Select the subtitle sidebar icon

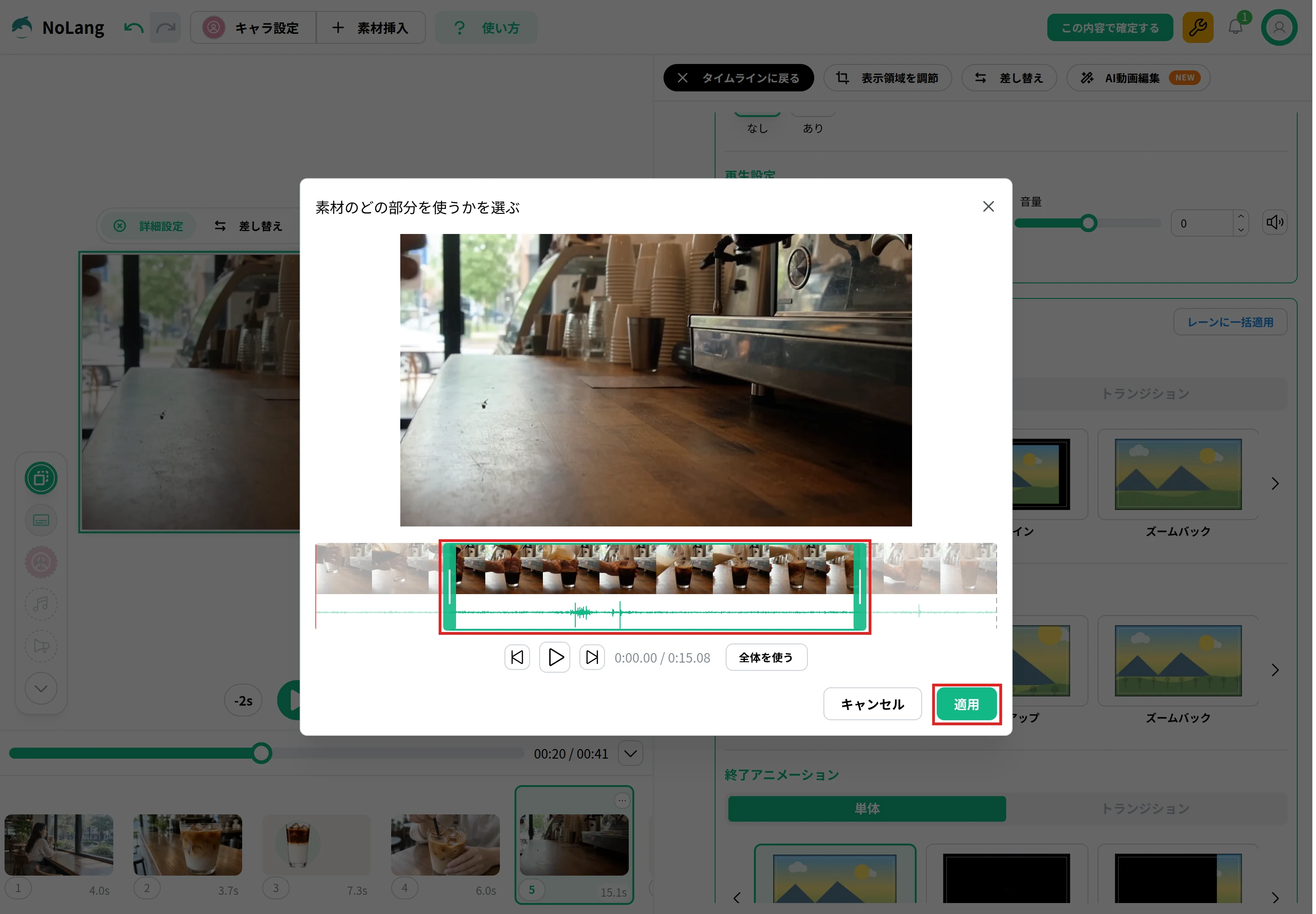41,520
